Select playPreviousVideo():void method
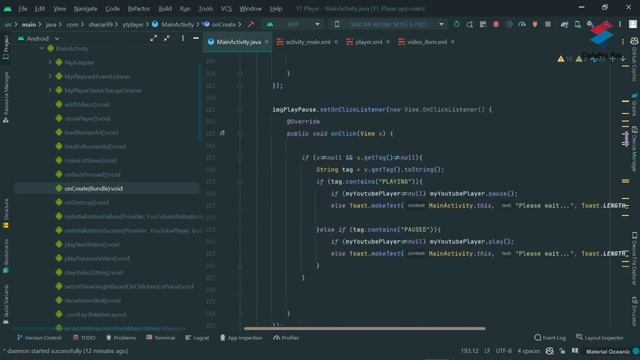 click(97, 258)
